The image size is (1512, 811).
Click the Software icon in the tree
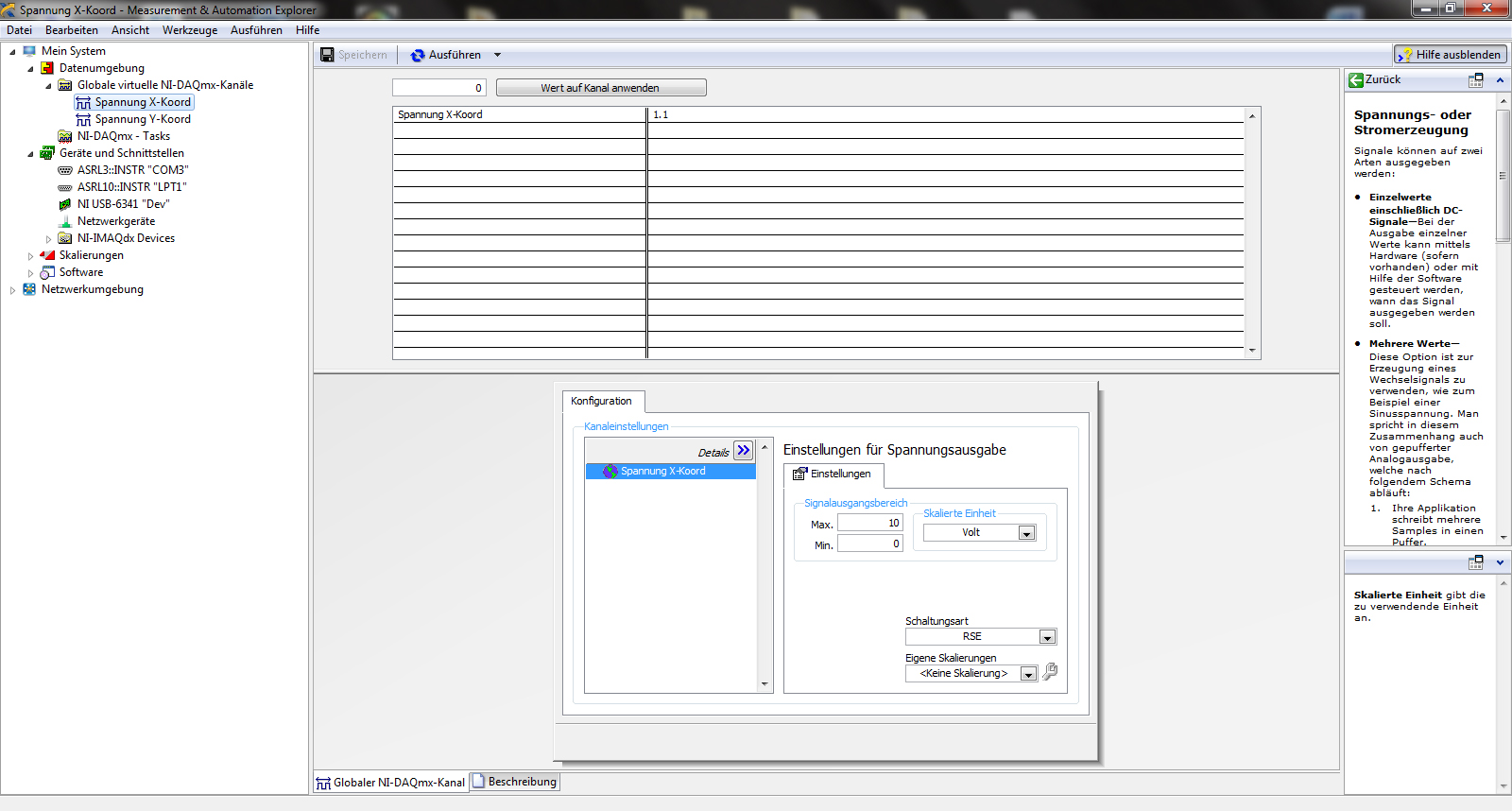tap(47, 272)
